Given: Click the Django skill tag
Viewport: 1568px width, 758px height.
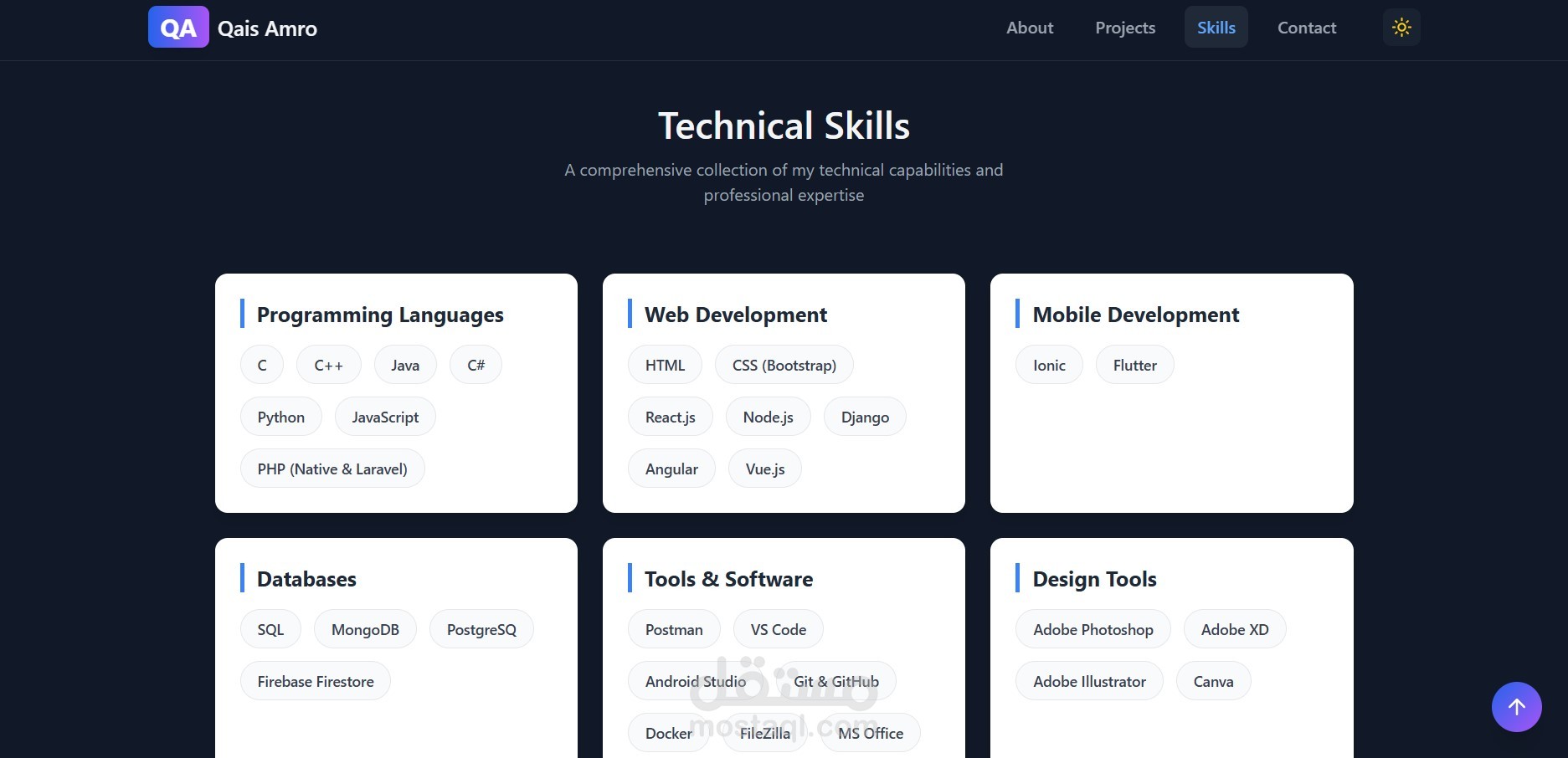Looking at the screenshot, I should pyautogui.click(x=865, y=417).
